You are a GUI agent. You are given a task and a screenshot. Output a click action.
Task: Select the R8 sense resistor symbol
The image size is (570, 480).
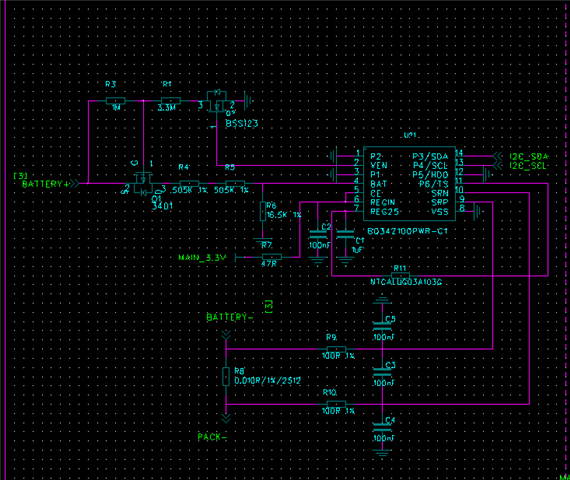[x=226, y=376]
